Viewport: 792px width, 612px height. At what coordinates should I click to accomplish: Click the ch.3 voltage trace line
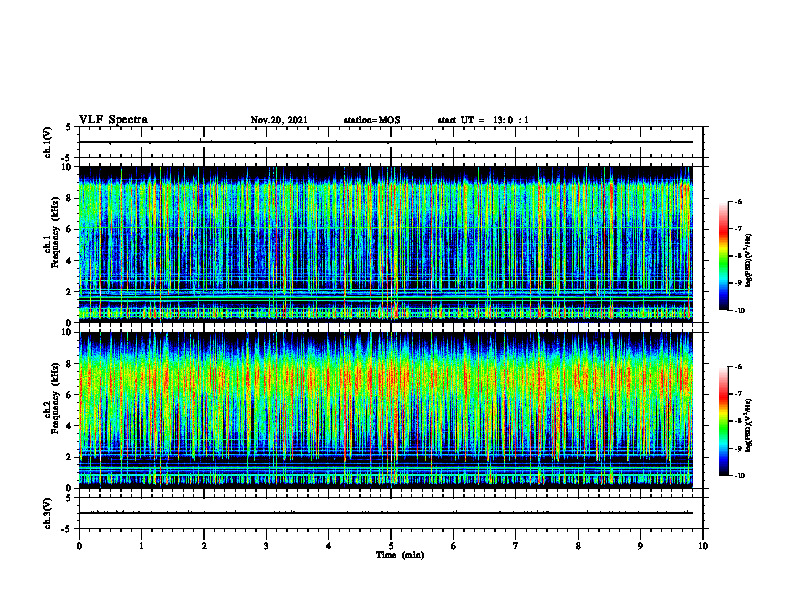pos(386,513)
